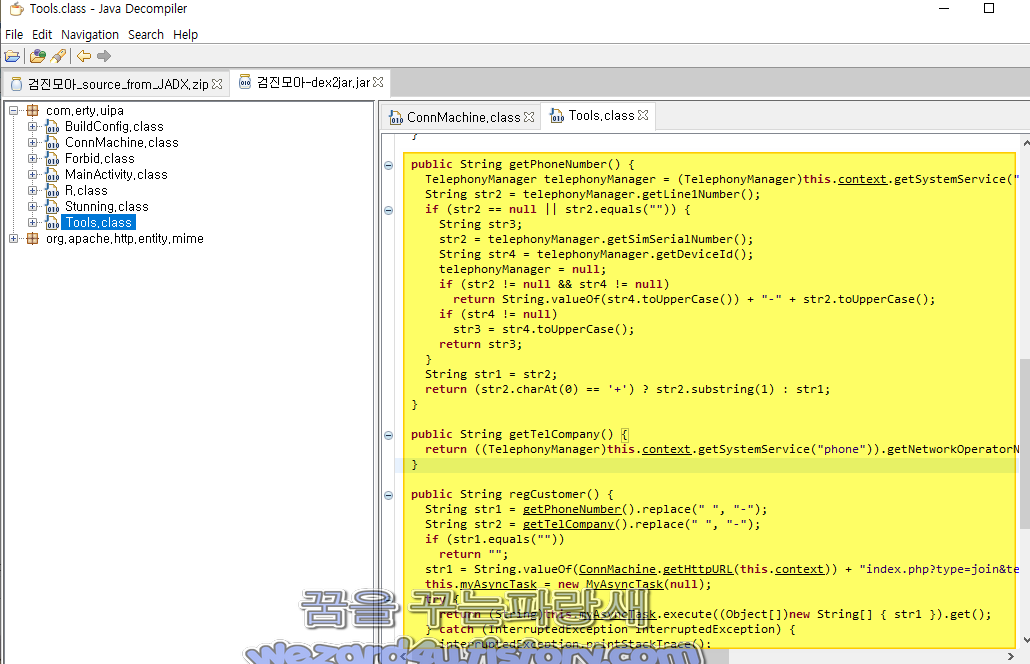Close the Tools.class editor tab
The height and width of the screenshot is (664, 1030).
pos(643,115)
